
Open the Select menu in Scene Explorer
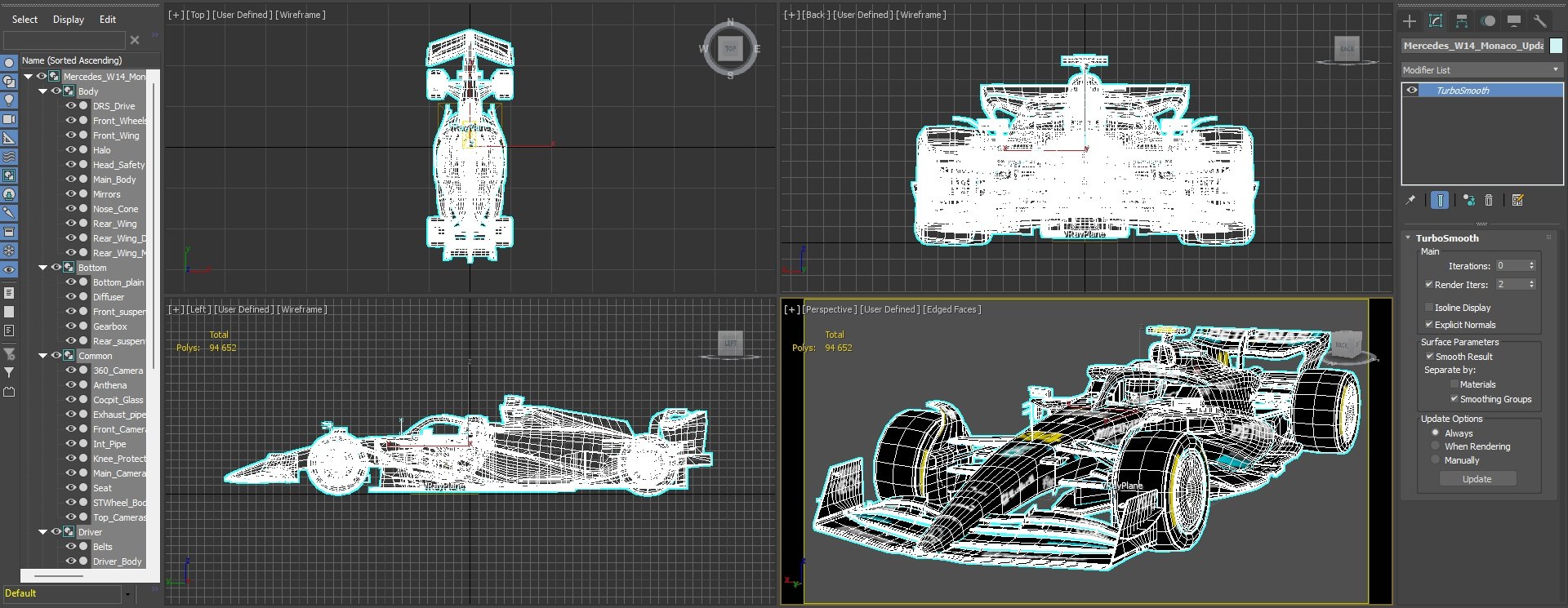pos(24,20)
